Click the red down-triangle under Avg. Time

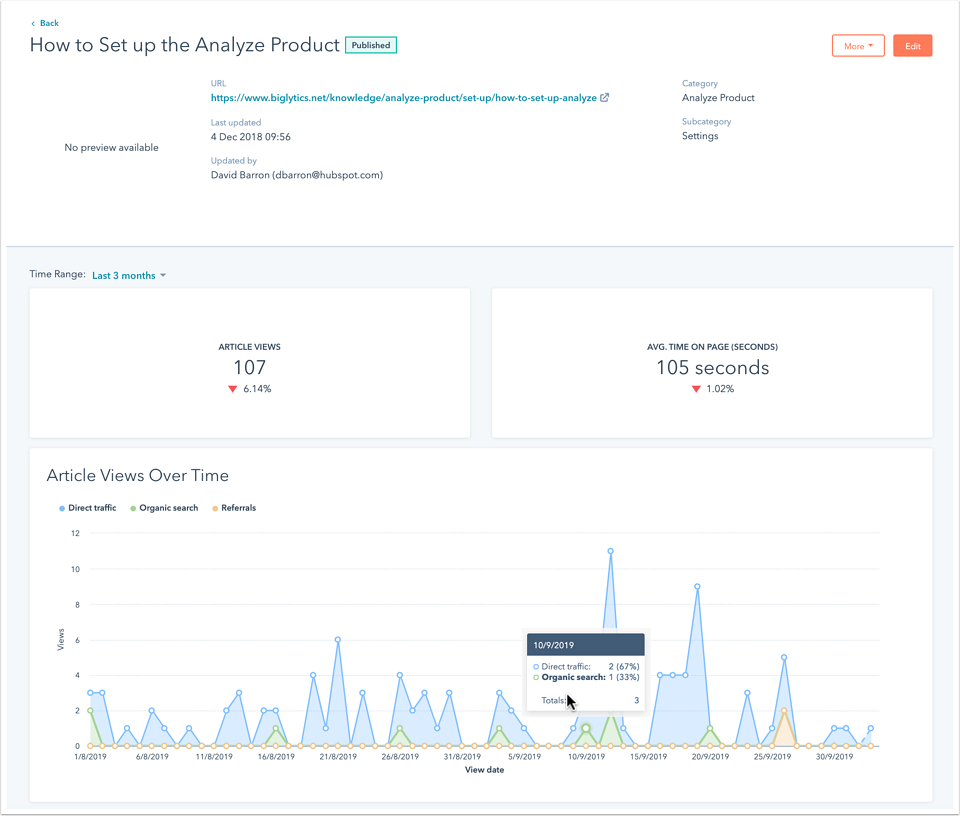click(696, 389)
